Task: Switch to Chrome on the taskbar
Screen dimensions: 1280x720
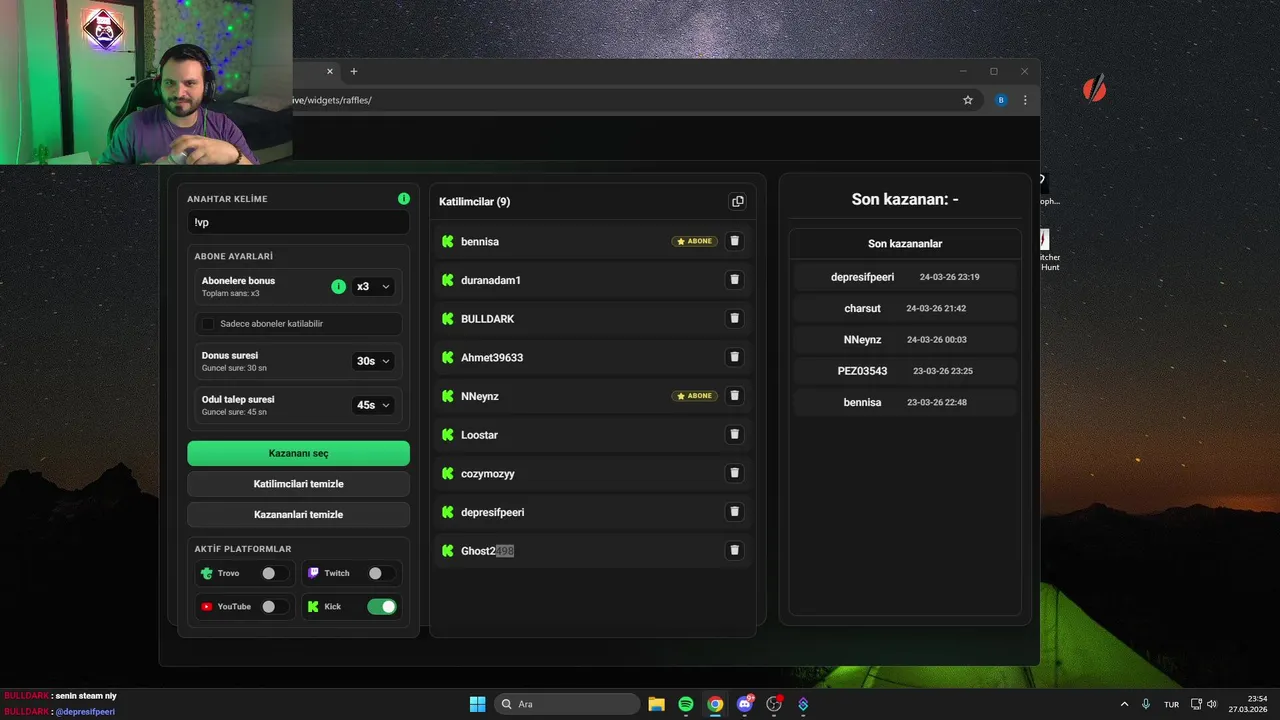Action: [715, 704]
